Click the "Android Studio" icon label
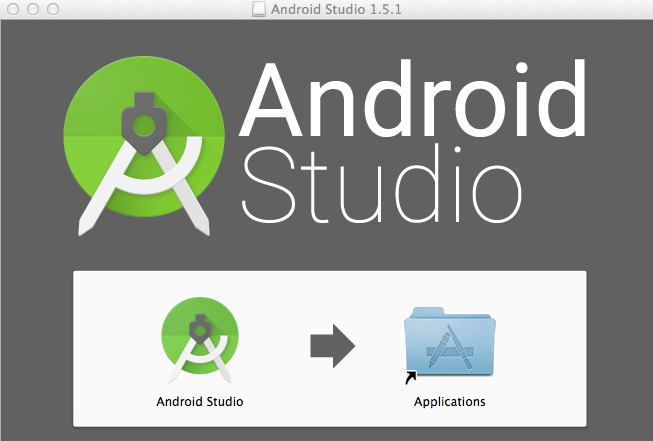This screenshot has width=653, height=441. click(200, 402)
